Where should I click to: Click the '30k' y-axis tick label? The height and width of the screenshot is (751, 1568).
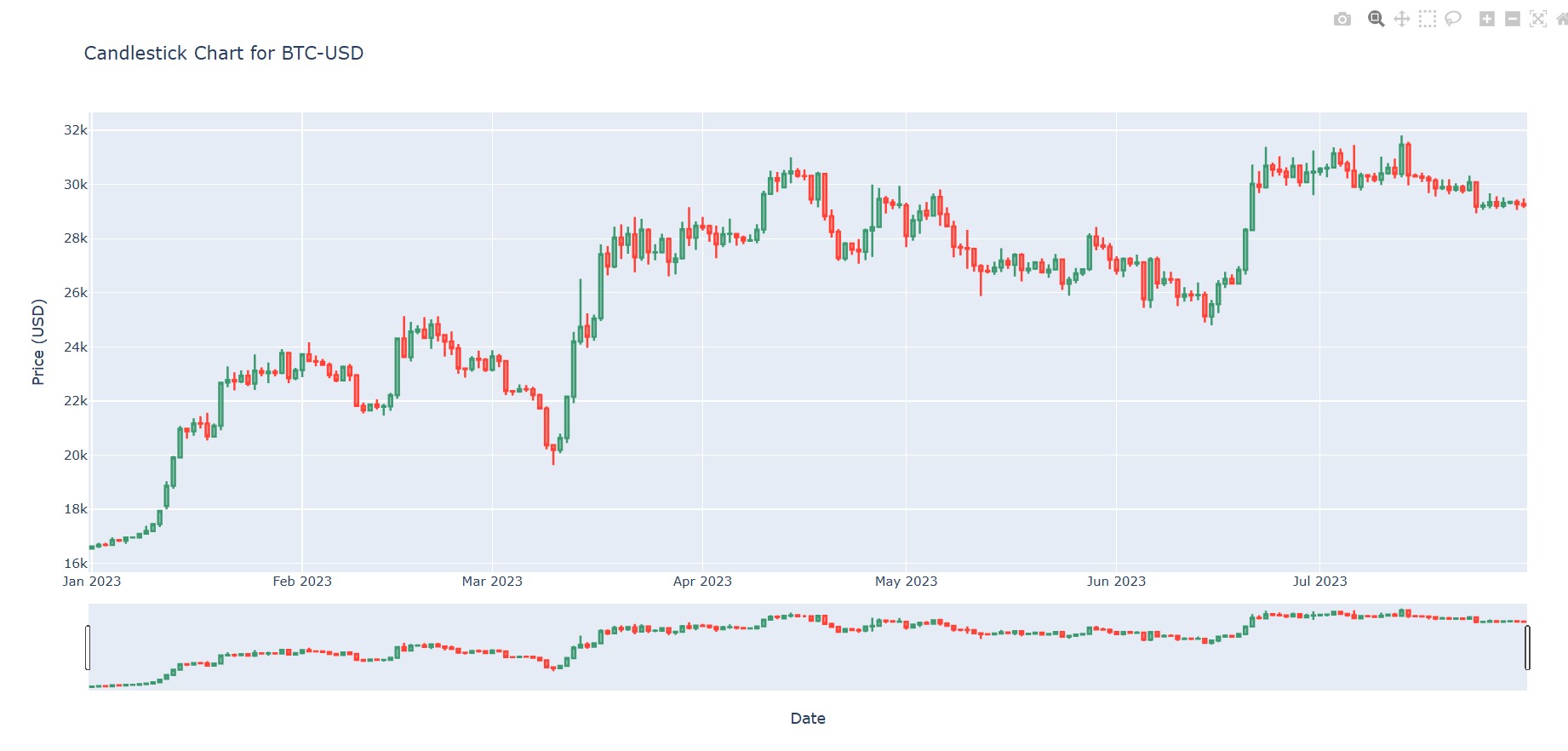[76, 185]
